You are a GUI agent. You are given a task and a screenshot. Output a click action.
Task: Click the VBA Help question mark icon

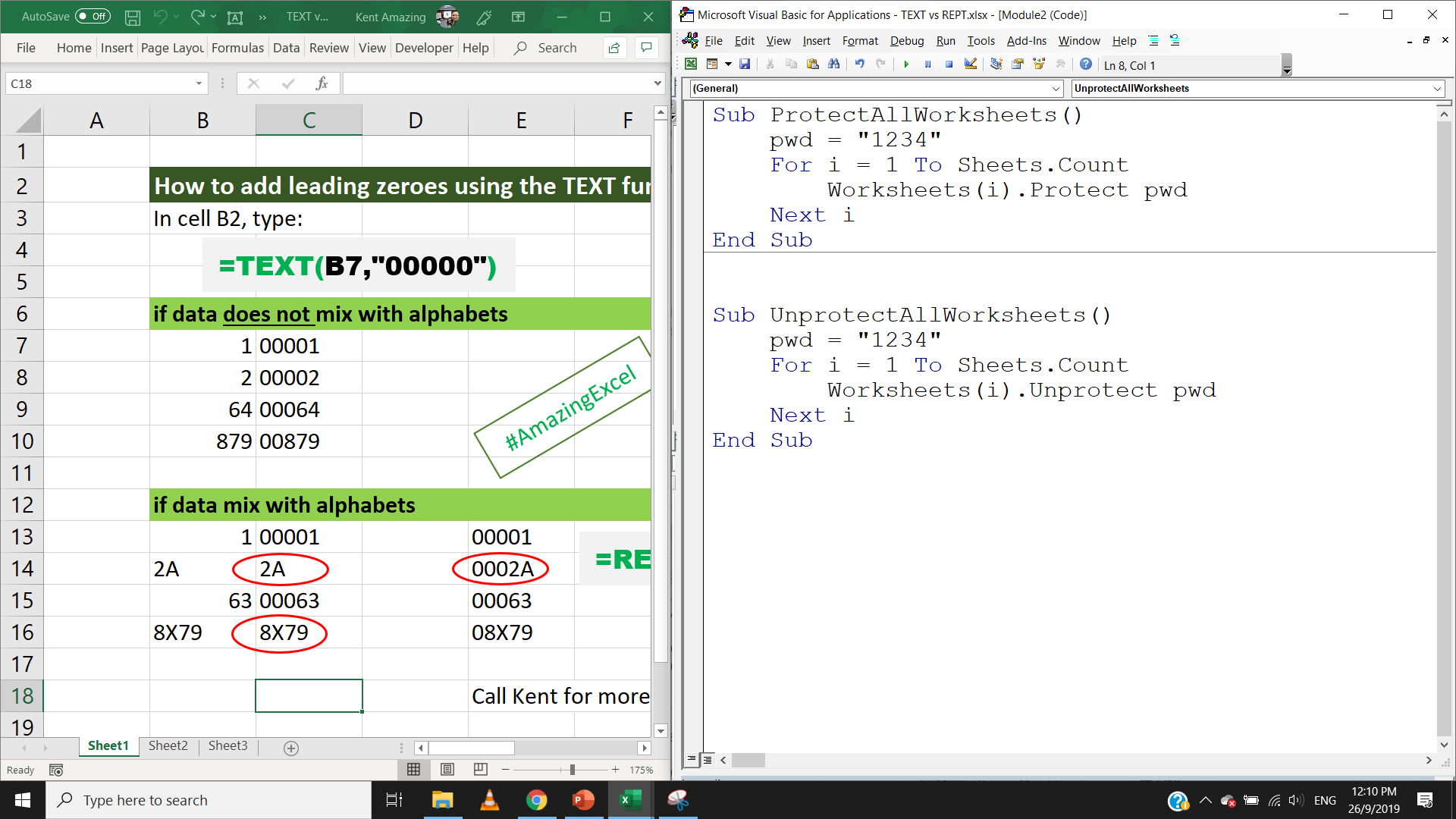pos(1086,64)
